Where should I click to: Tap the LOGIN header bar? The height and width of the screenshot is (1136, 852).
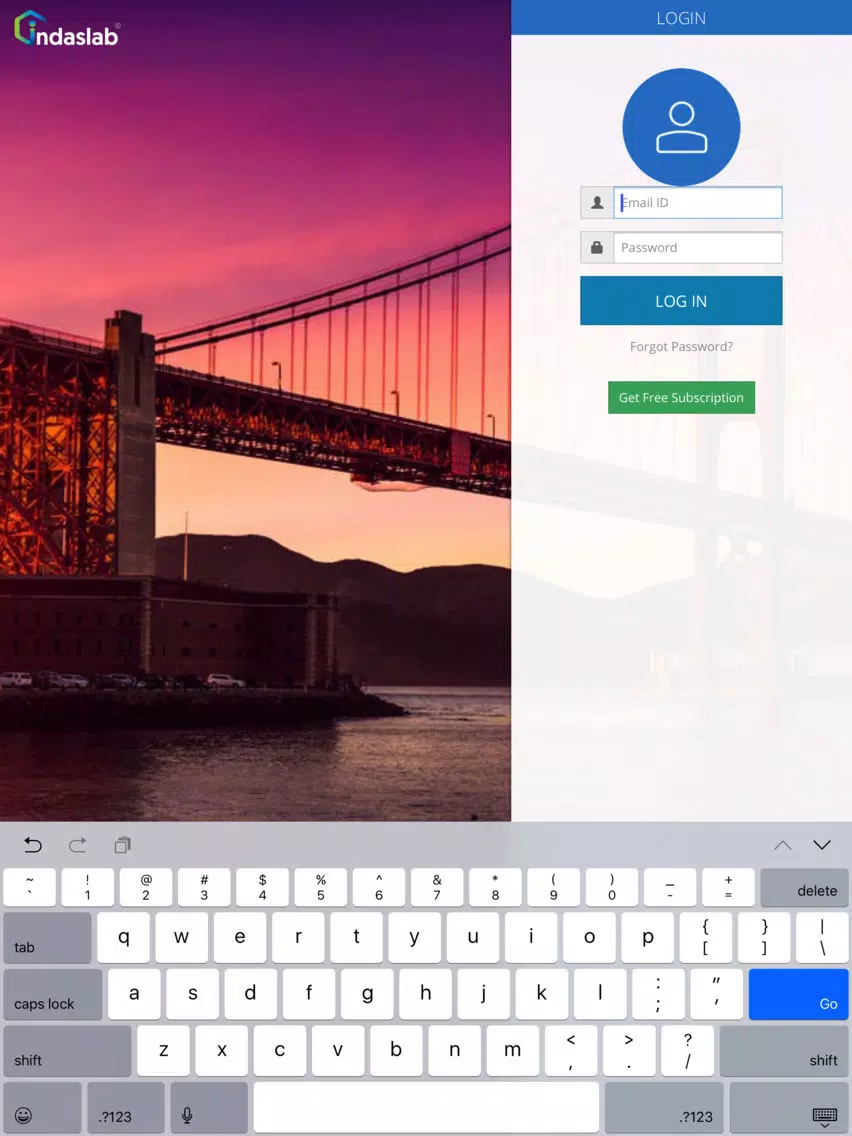click(681, 17)
